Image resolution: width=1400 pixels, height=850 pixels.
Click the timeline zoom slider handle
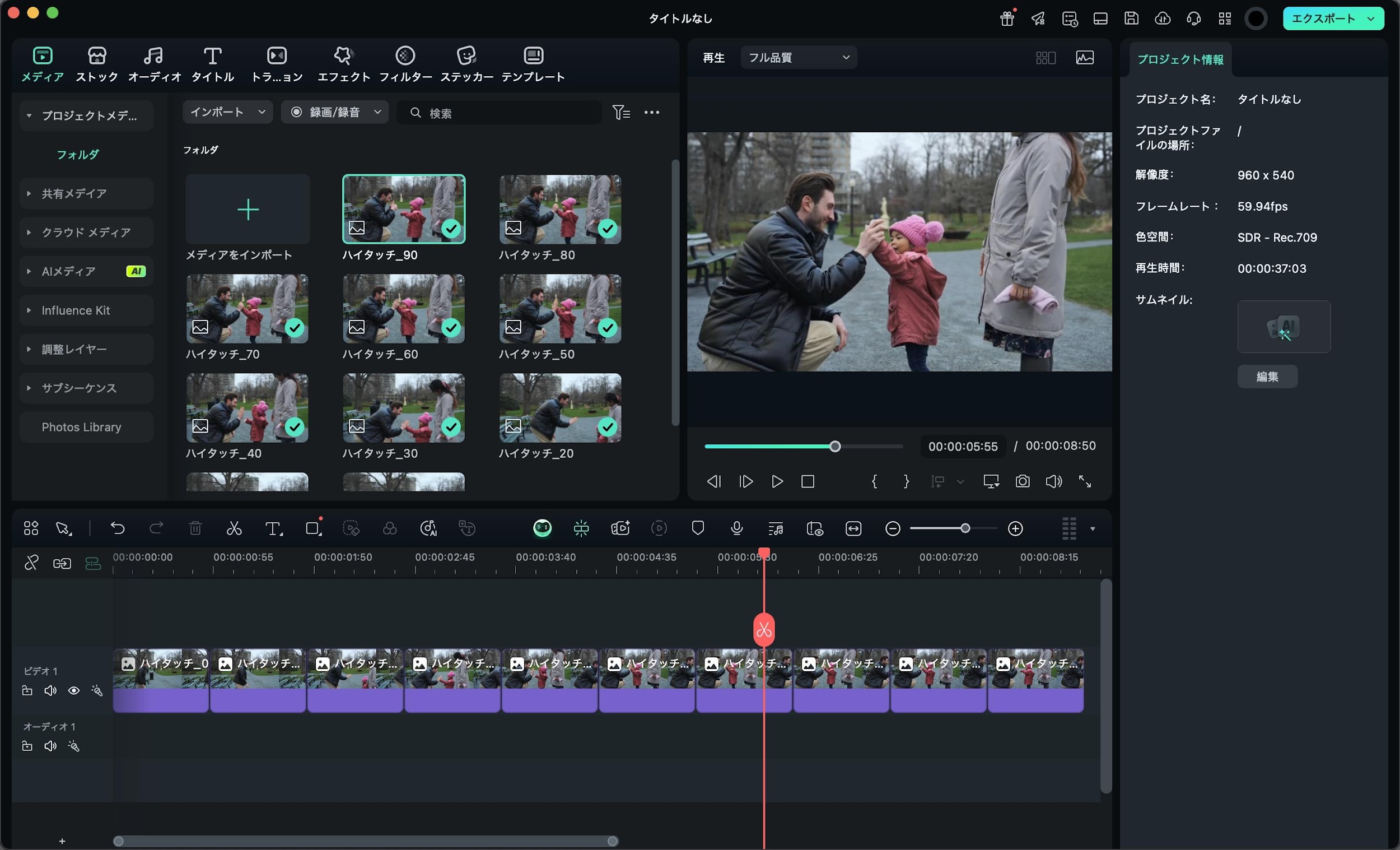[x=965, y=528]
